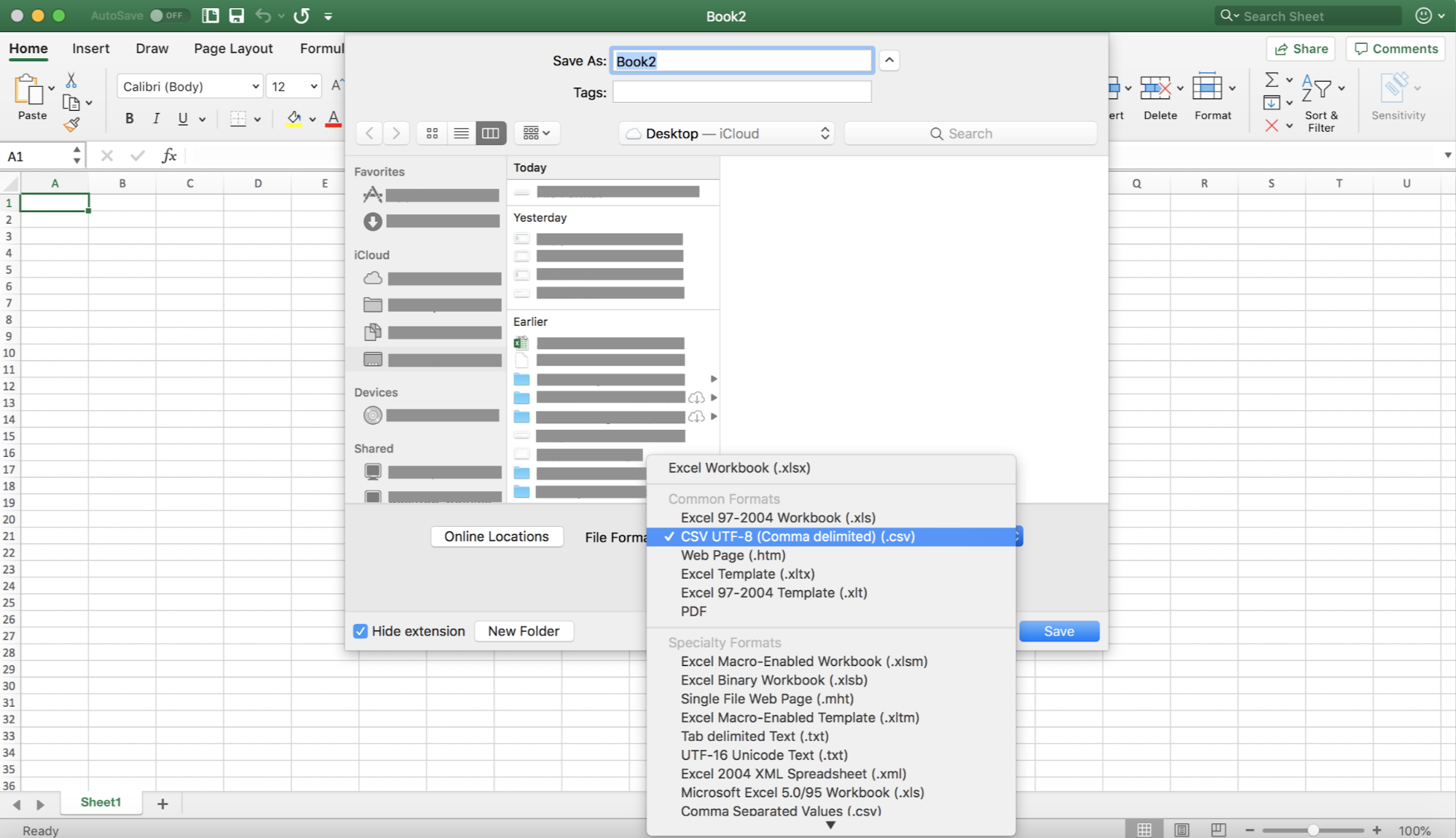Viewport: 1456px width, 838px height.
Task: Click the Borders icon
Action: point(238,119)
